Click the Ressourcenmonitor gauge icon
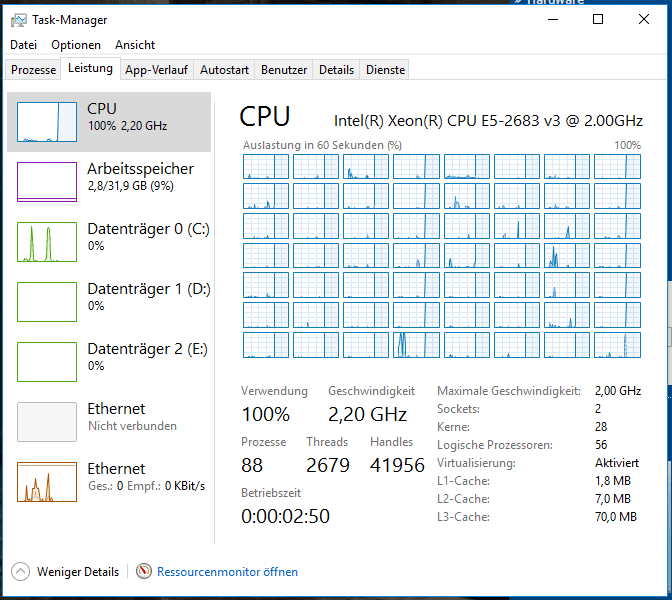The image size is (672, 600). coord(144,571)
